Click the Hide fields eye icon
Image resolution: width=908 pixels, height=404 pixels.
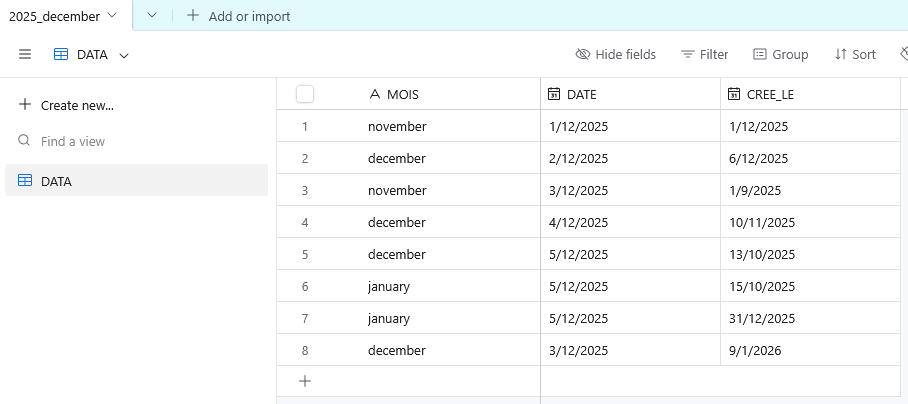point(583,55)
